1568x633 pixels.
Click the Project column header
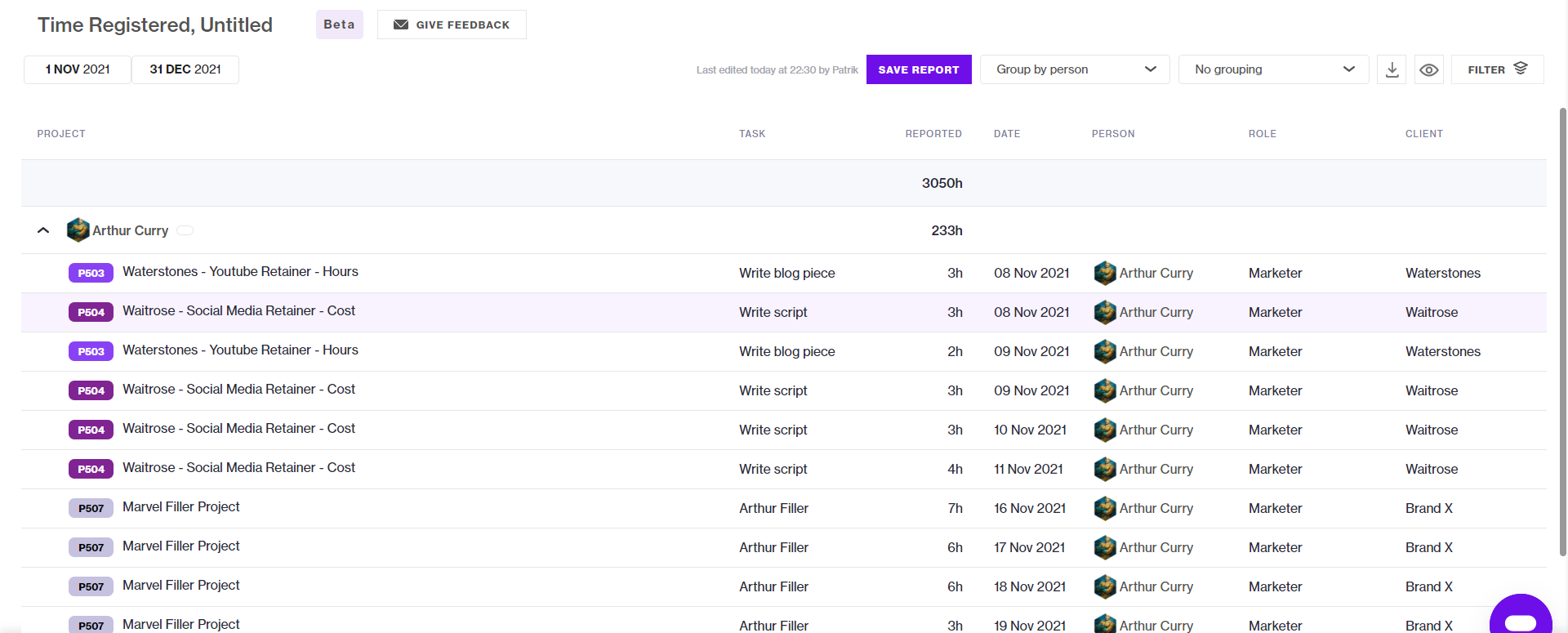coord(61,134)
